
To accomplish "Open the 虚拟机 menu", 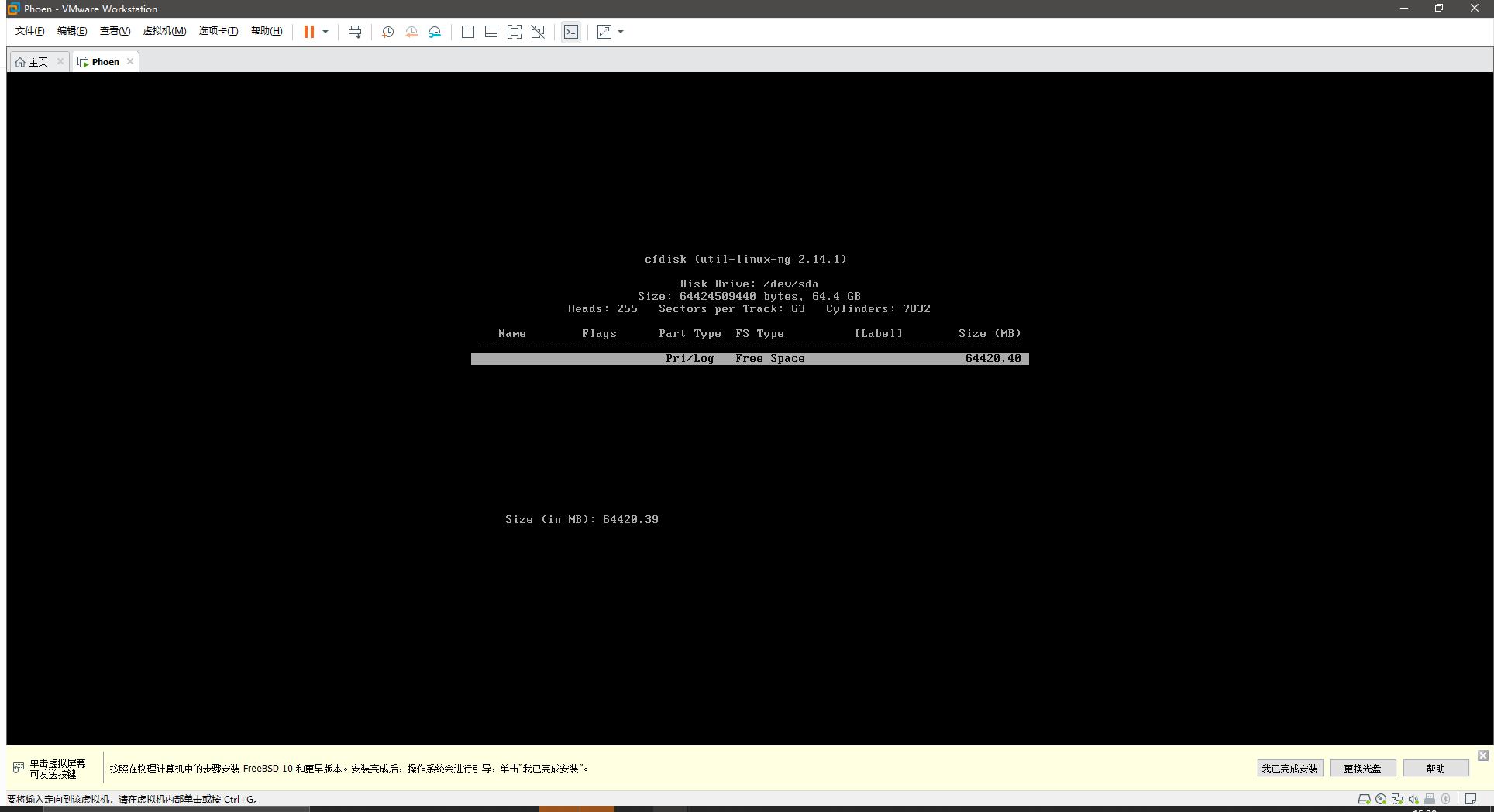I will (164, 31).
